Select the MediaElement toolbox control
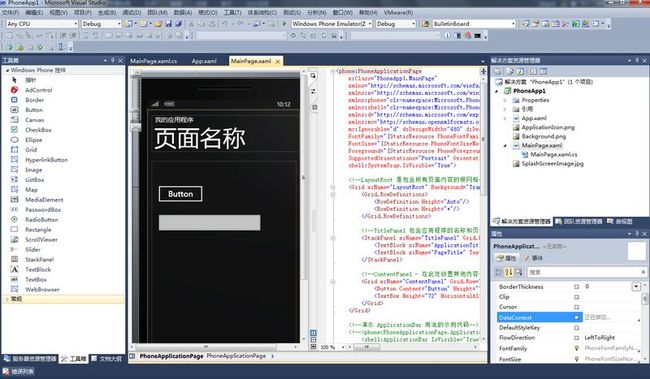This screenshot has height=379, width=650. [44, 199]
